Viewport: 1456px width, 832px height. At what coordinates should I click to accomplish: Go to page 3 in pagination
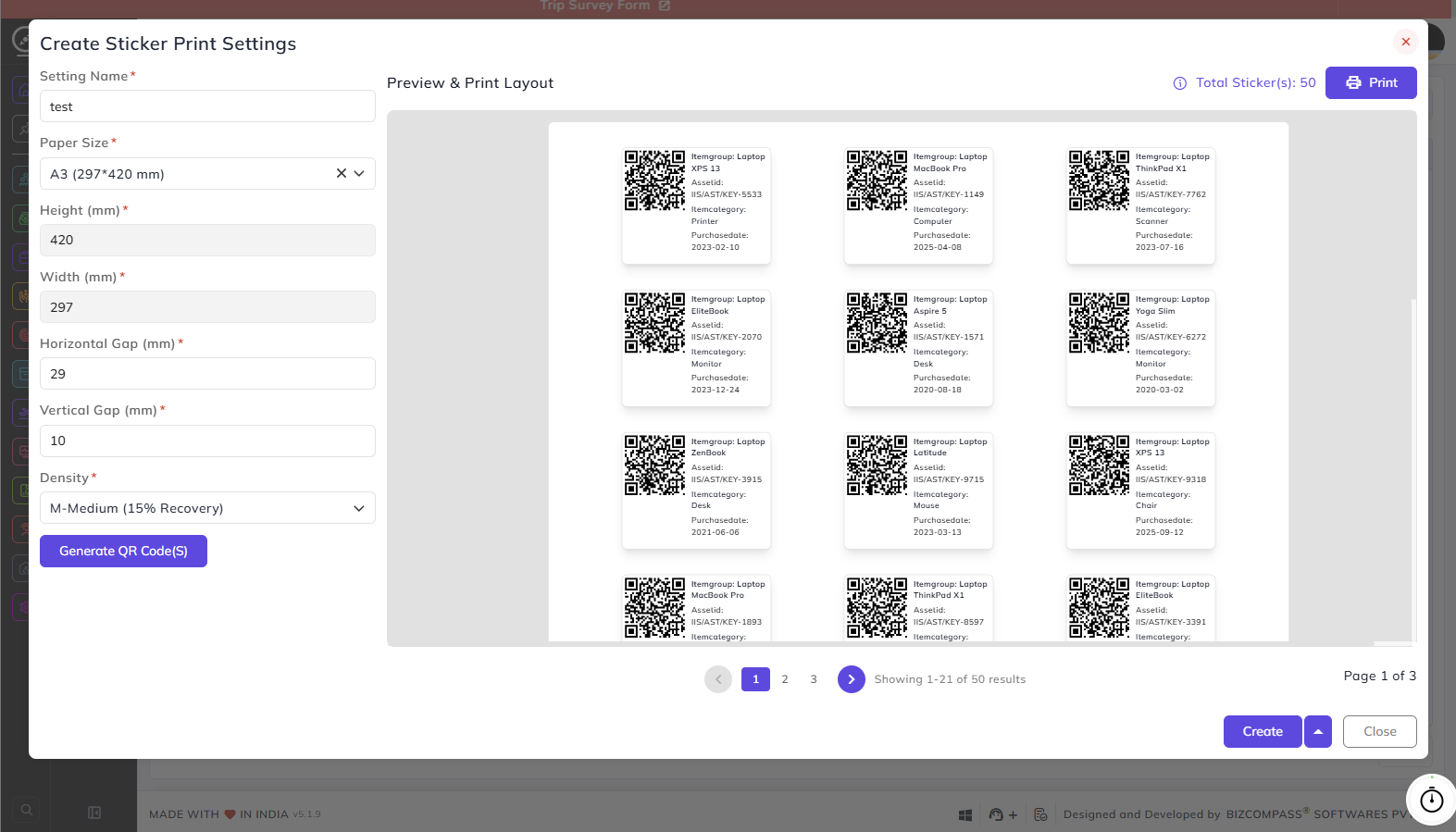coord(814,679)
